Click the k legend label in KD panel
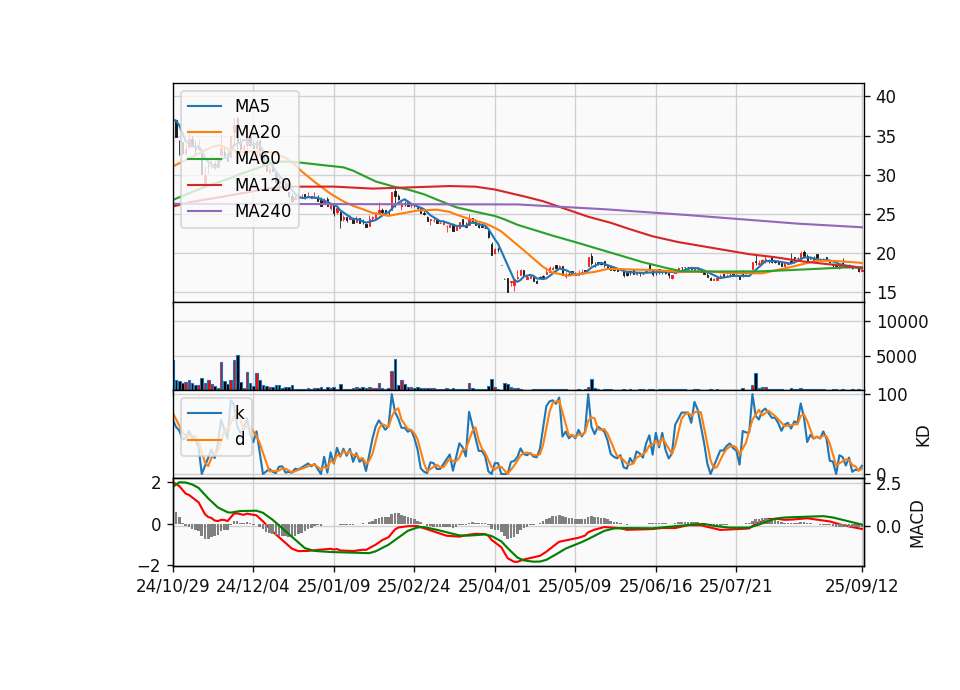This screenshot has height=690, width=960. click(239, 413)
